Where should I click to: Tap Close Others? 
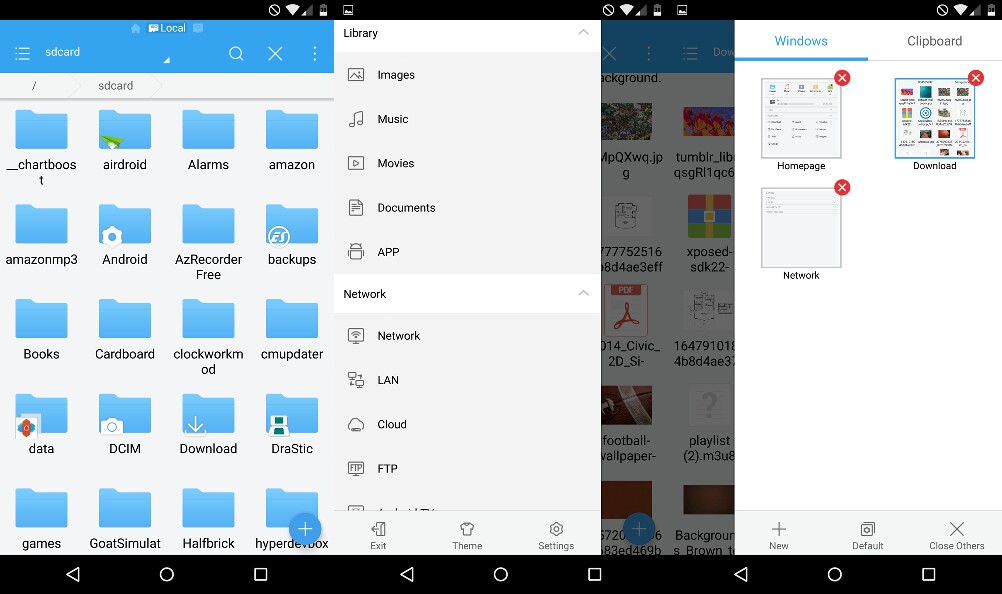click(957, 535)
